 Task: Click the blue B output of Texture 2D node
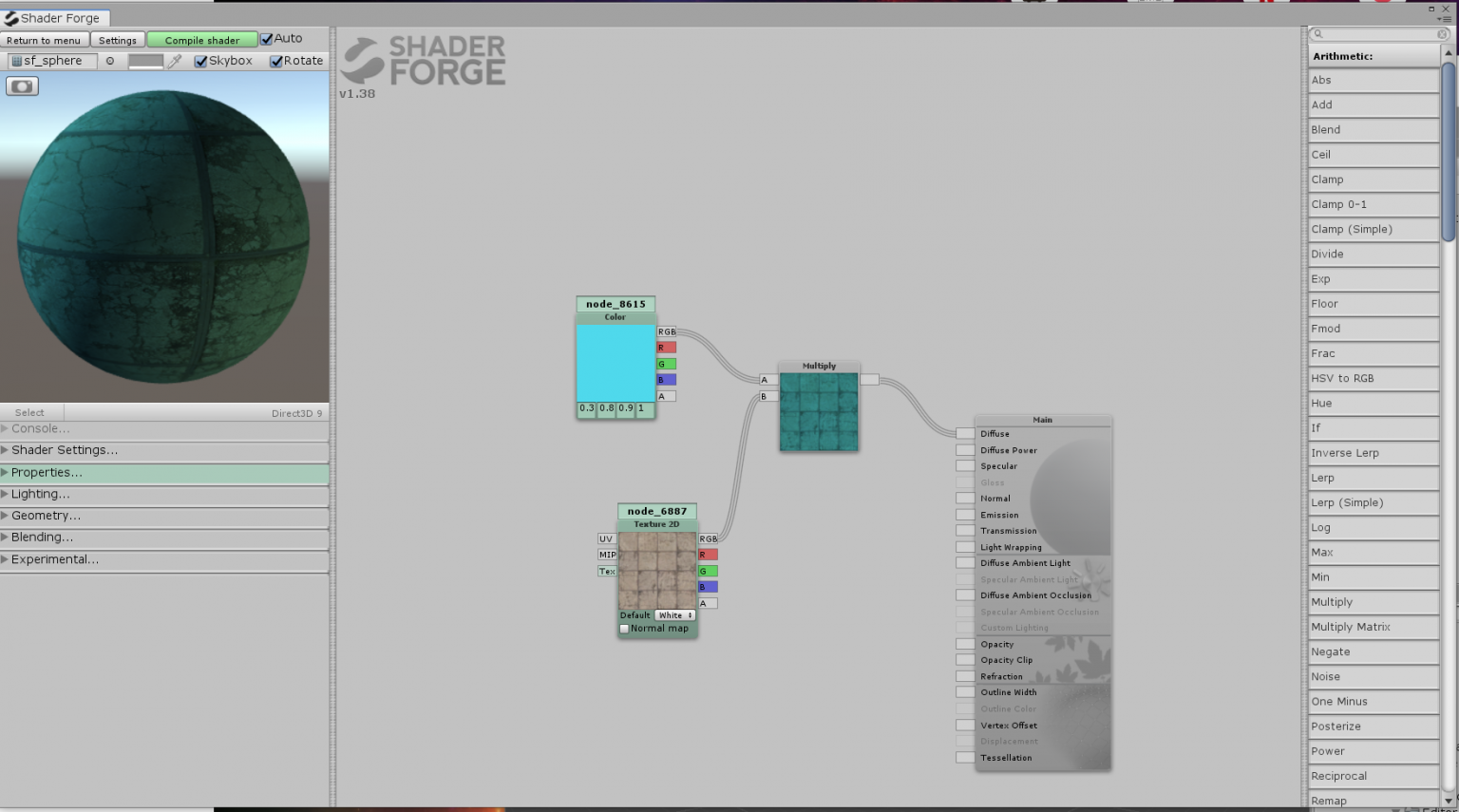point(708,587)
